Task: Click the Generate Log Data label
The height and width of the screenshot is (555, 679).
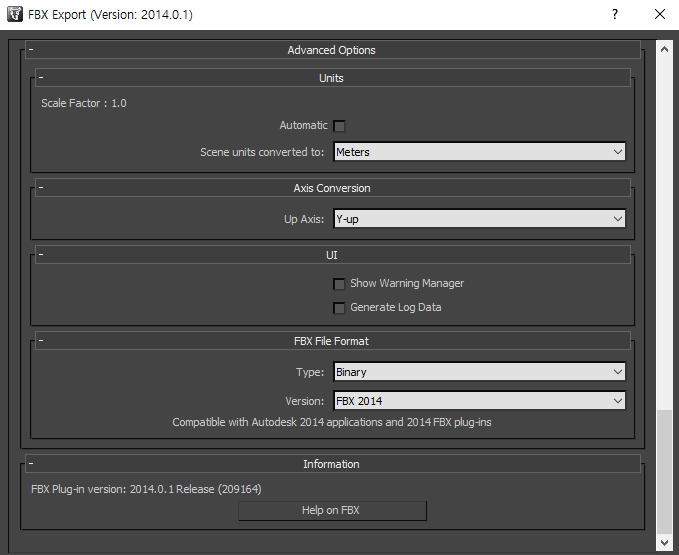Action: pos(395,307)
